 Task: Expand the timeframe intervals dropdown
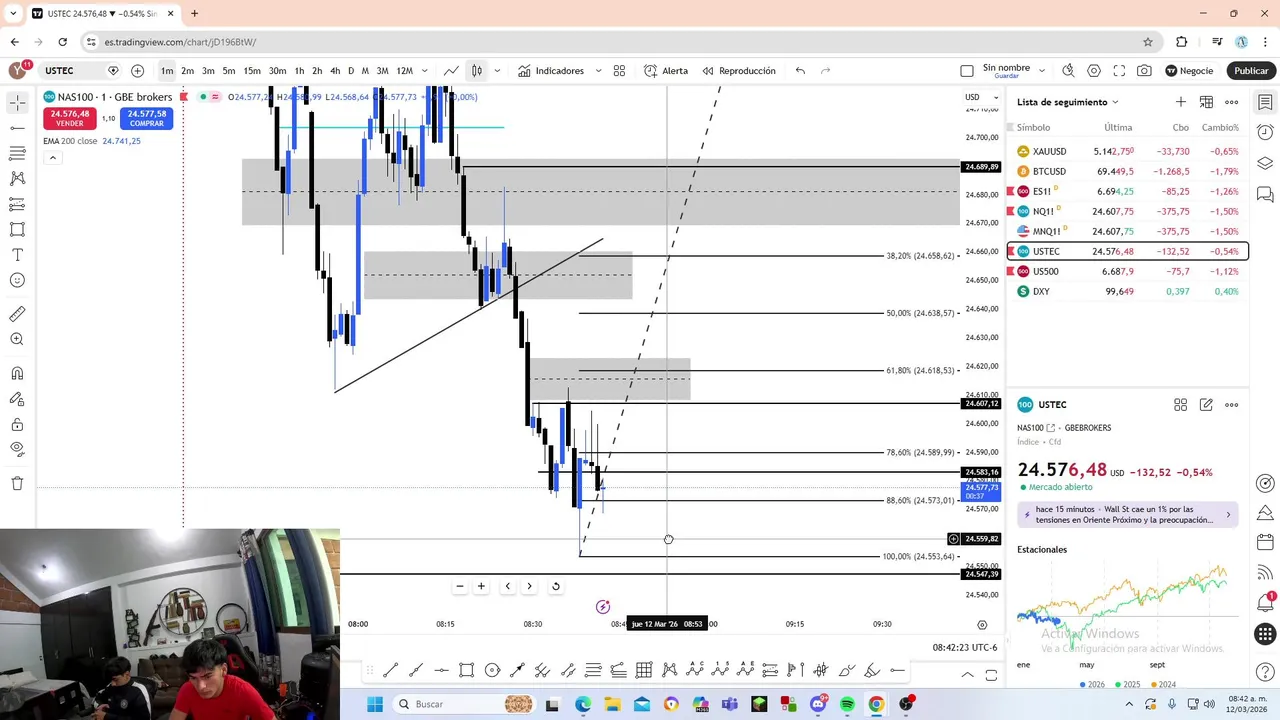pyautogui.click(x=425, y=71)
